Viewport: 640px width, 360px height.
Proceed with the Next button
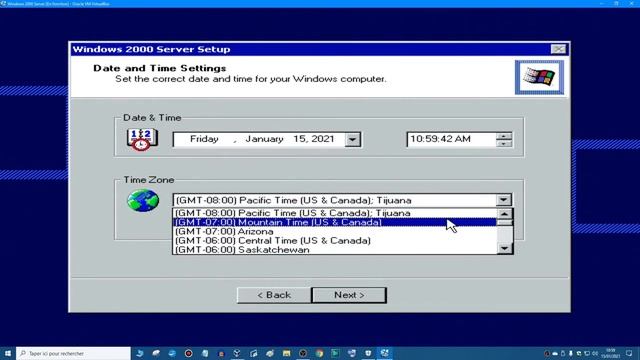pos(349,295)
